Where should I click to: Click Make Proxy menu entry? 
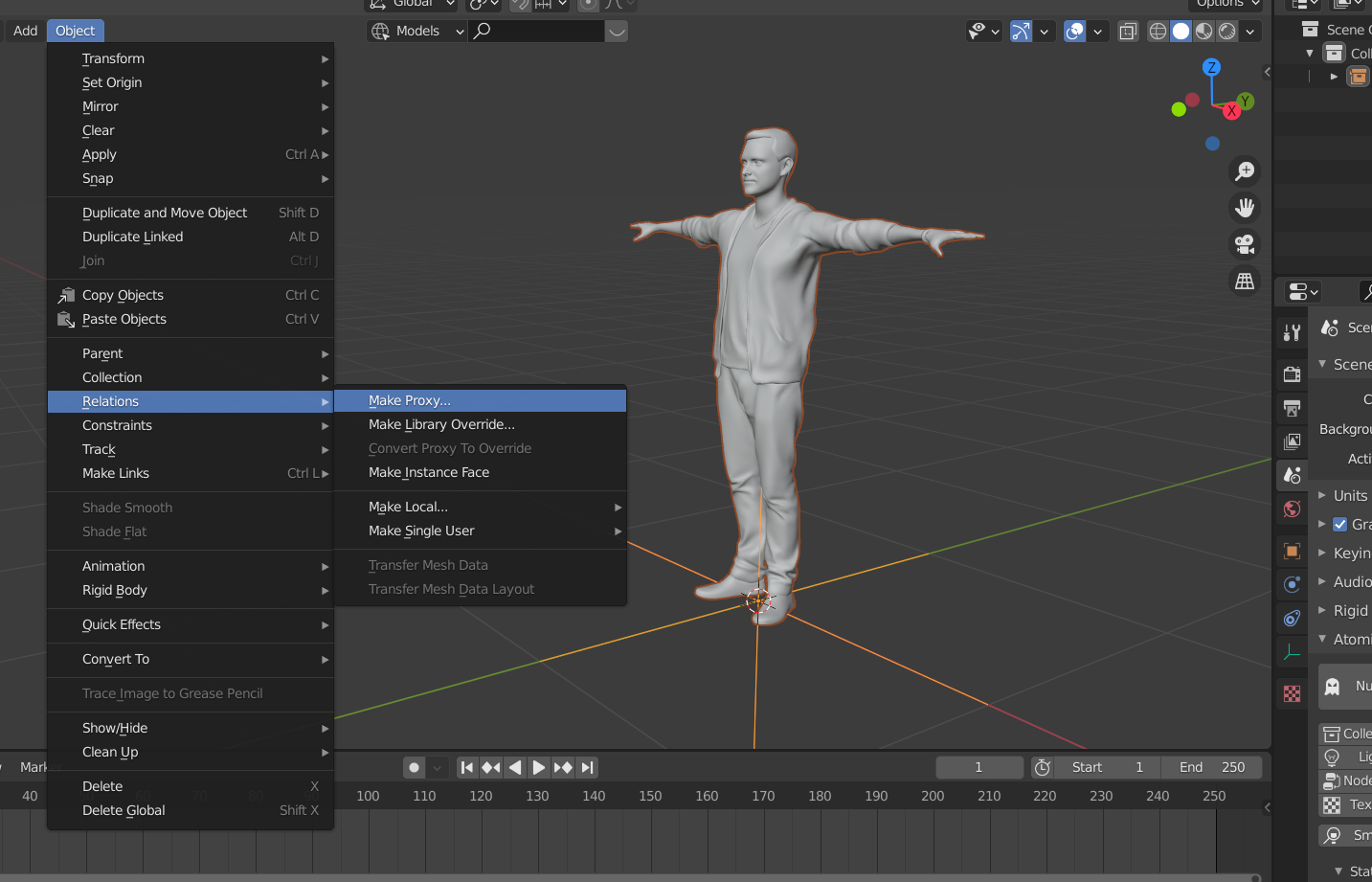(481, 400)
